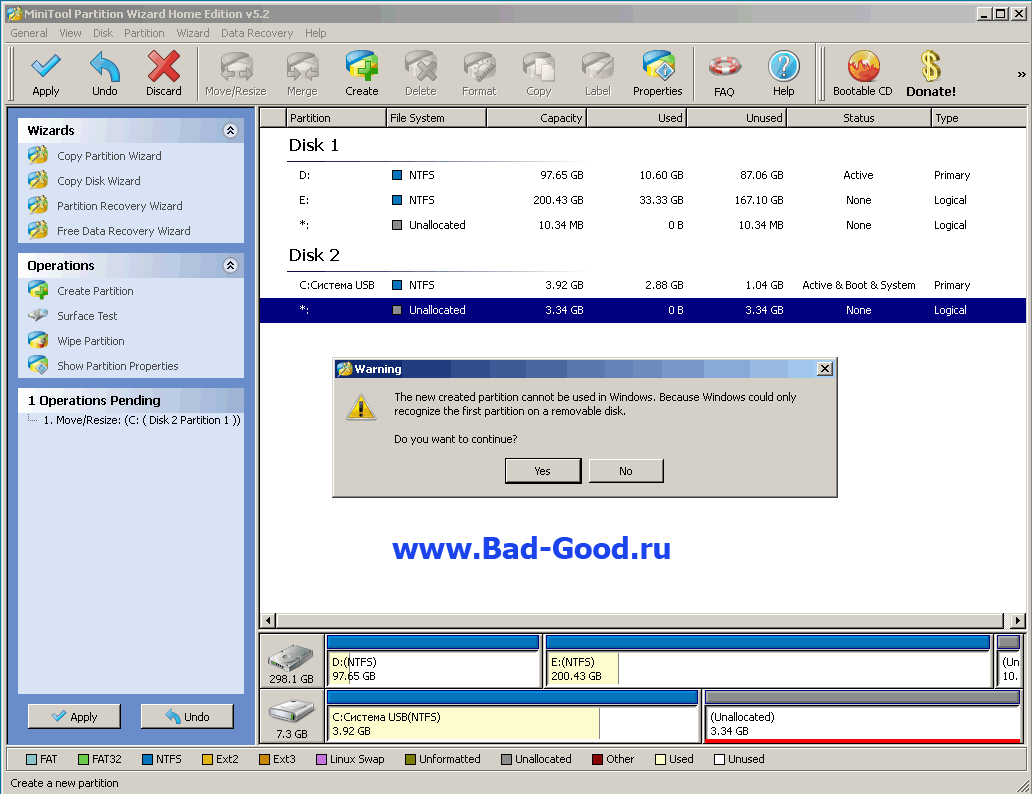Screen dimensions: 1032x794
Task: Launch Partition Recovery Wizard
Action: tap(120, 206)
